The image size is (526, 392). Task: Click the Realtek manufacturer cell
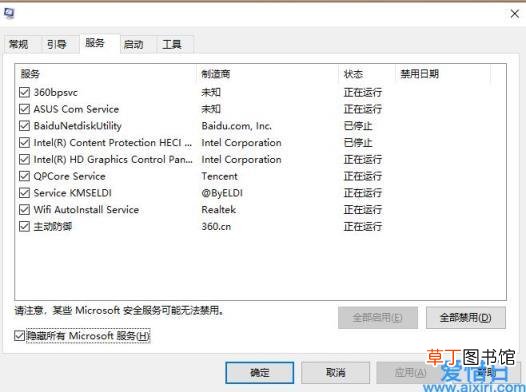click(x=218, y=210)
